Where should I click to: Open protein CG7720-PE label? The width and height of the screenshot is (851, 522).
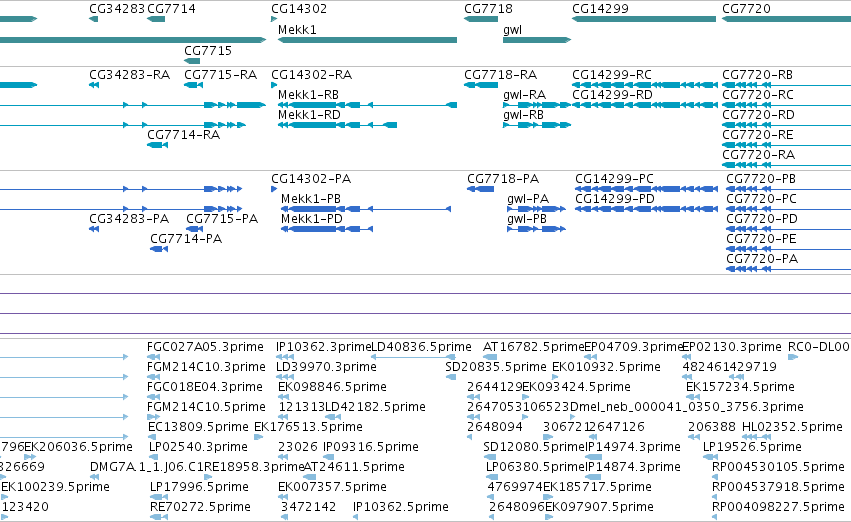point(761,239)
